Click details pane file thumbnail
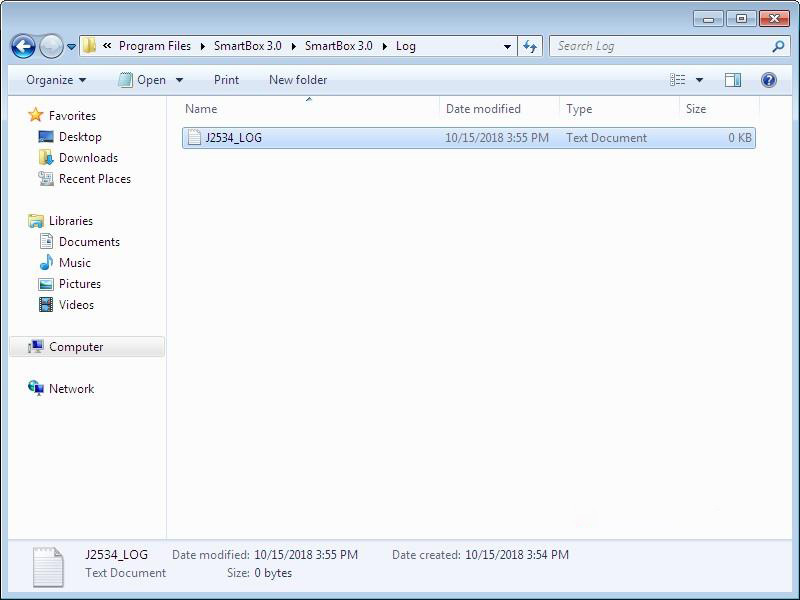The image size is (800, 600). click(x=48, y=567)
